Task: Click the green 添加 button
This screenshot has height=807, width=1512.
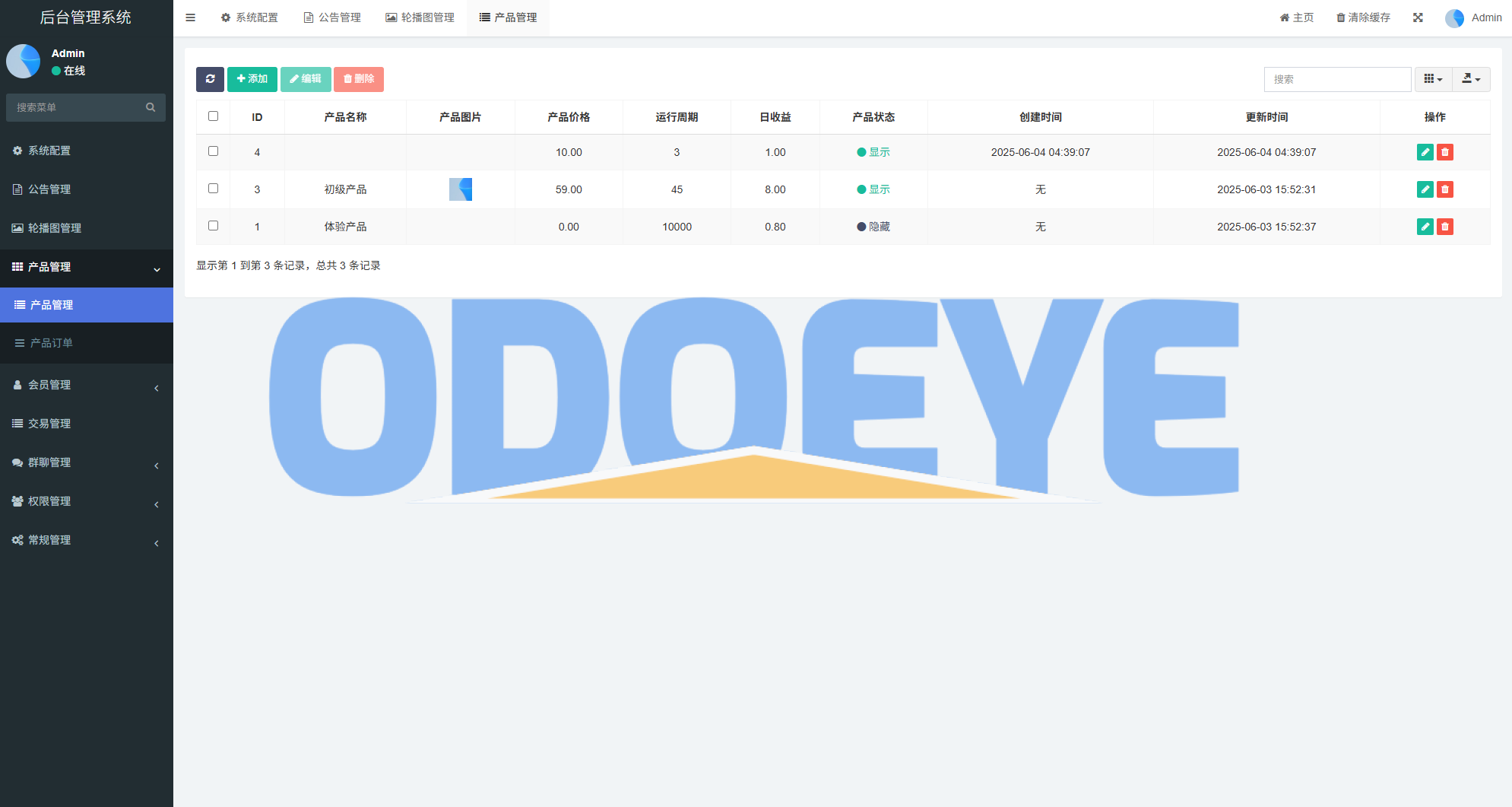Action: coord(252,79)
